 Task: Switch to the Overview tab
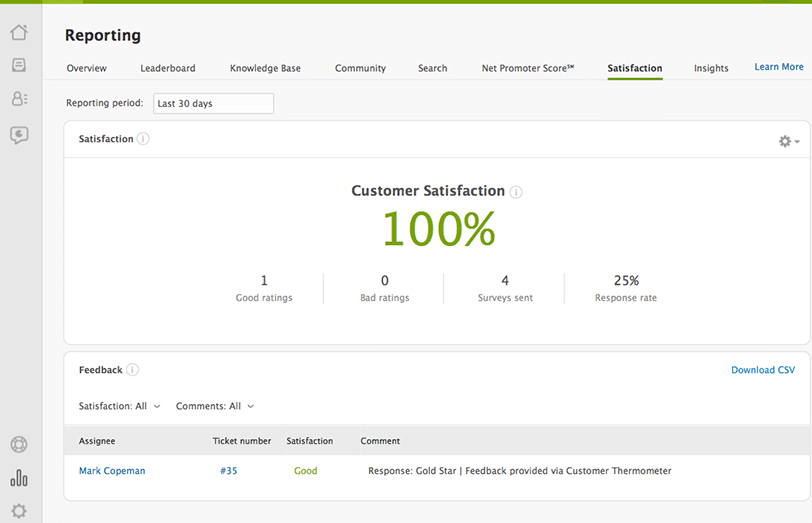coord(86,68)
